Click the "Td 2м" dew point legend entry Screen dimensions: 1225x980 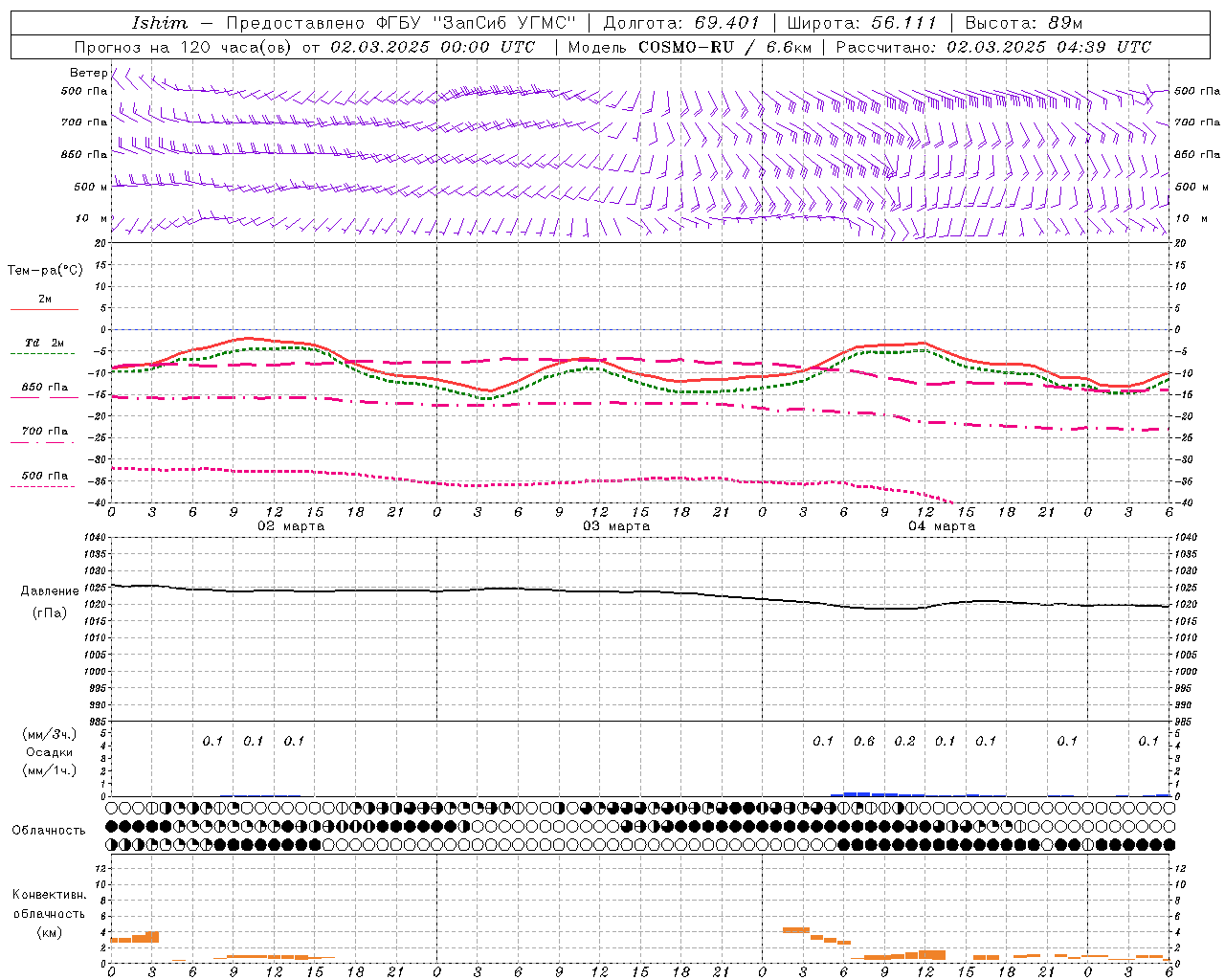click(x=45, y=343)
